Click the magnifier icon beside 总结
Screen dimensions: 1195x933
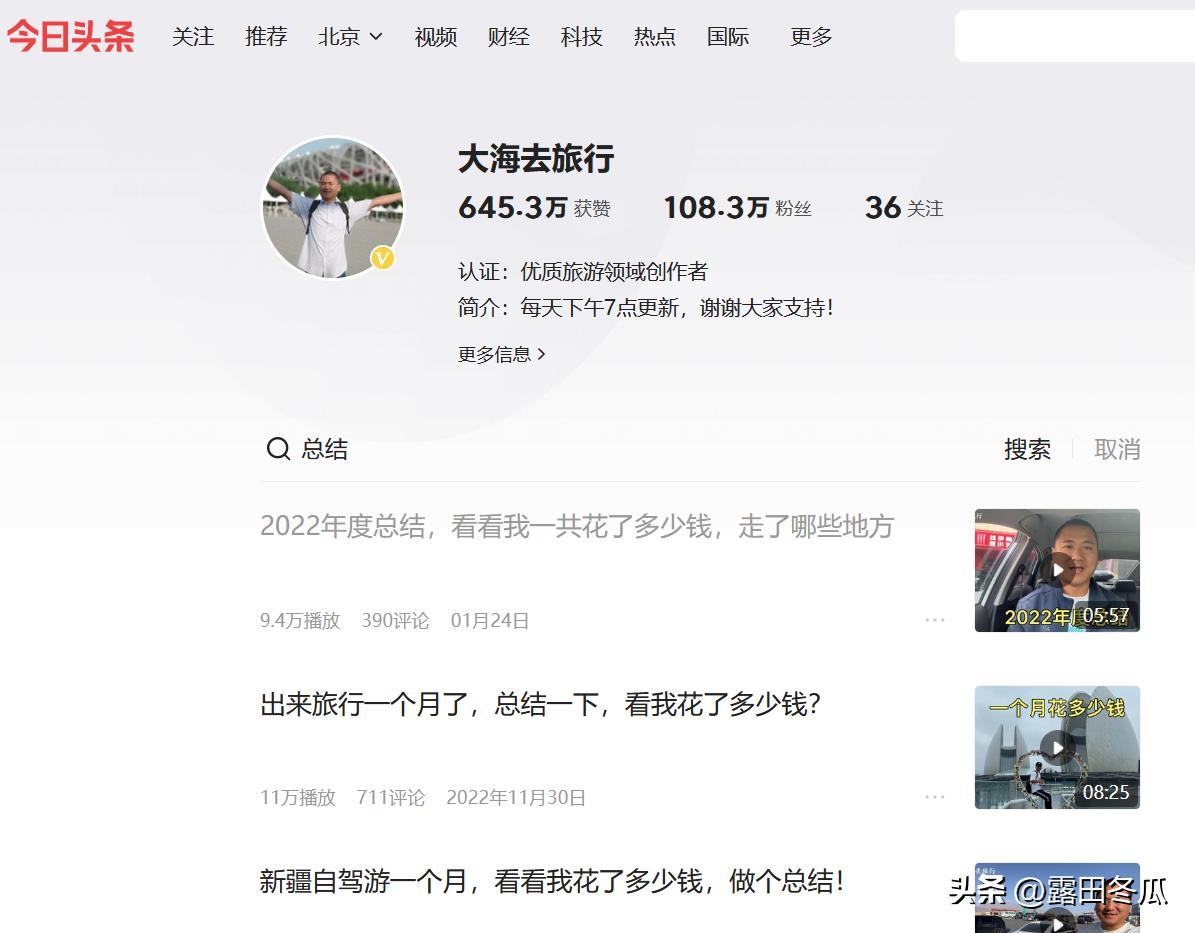(278, 448)
